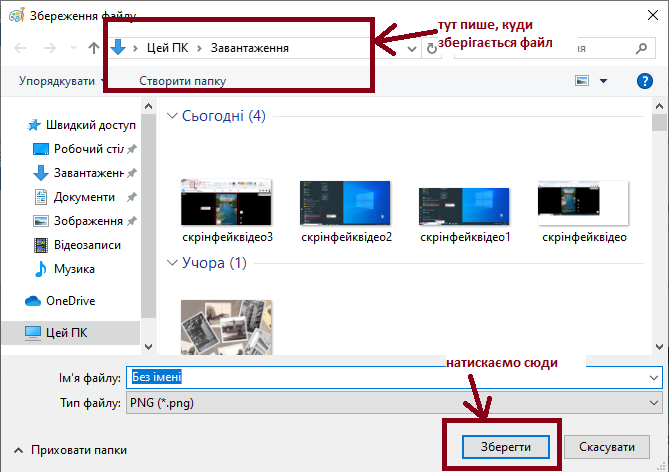The height and width of the screenshot is (472, 669).
Task: Expand the Упорядкувати menu
Action: click(x=63, y=81)
